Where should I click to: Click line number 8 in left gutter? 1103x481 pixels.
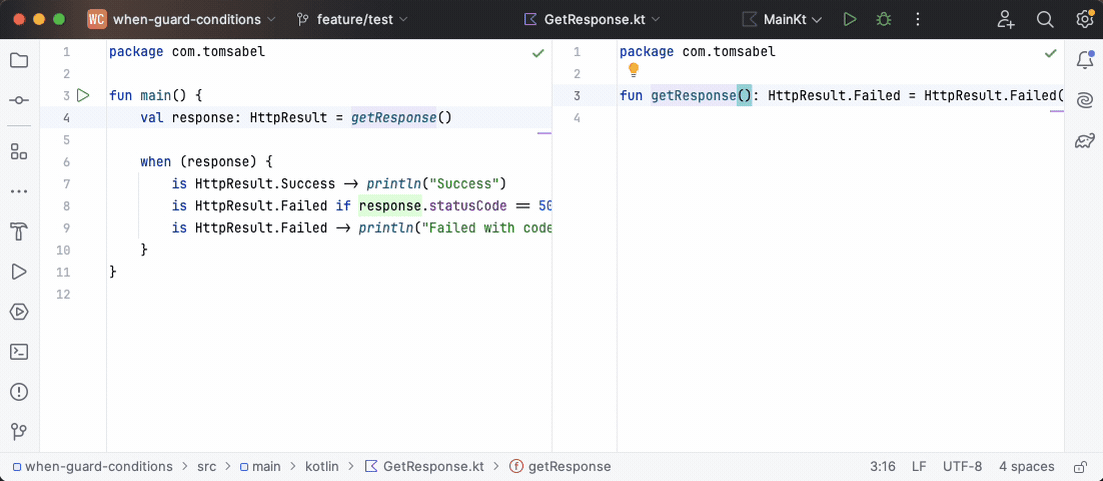coord(66,206)
